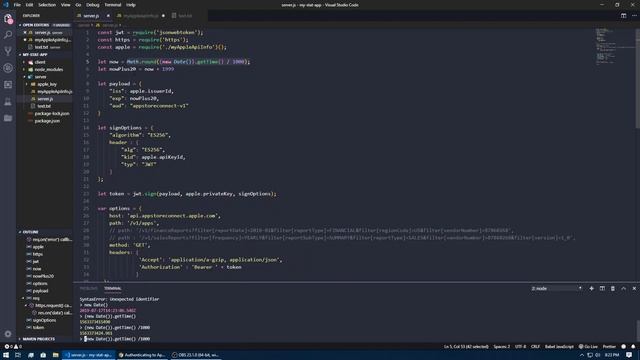Click the UTF-8 encoding status item
The image size is (640, 360).
coord(520,347)
